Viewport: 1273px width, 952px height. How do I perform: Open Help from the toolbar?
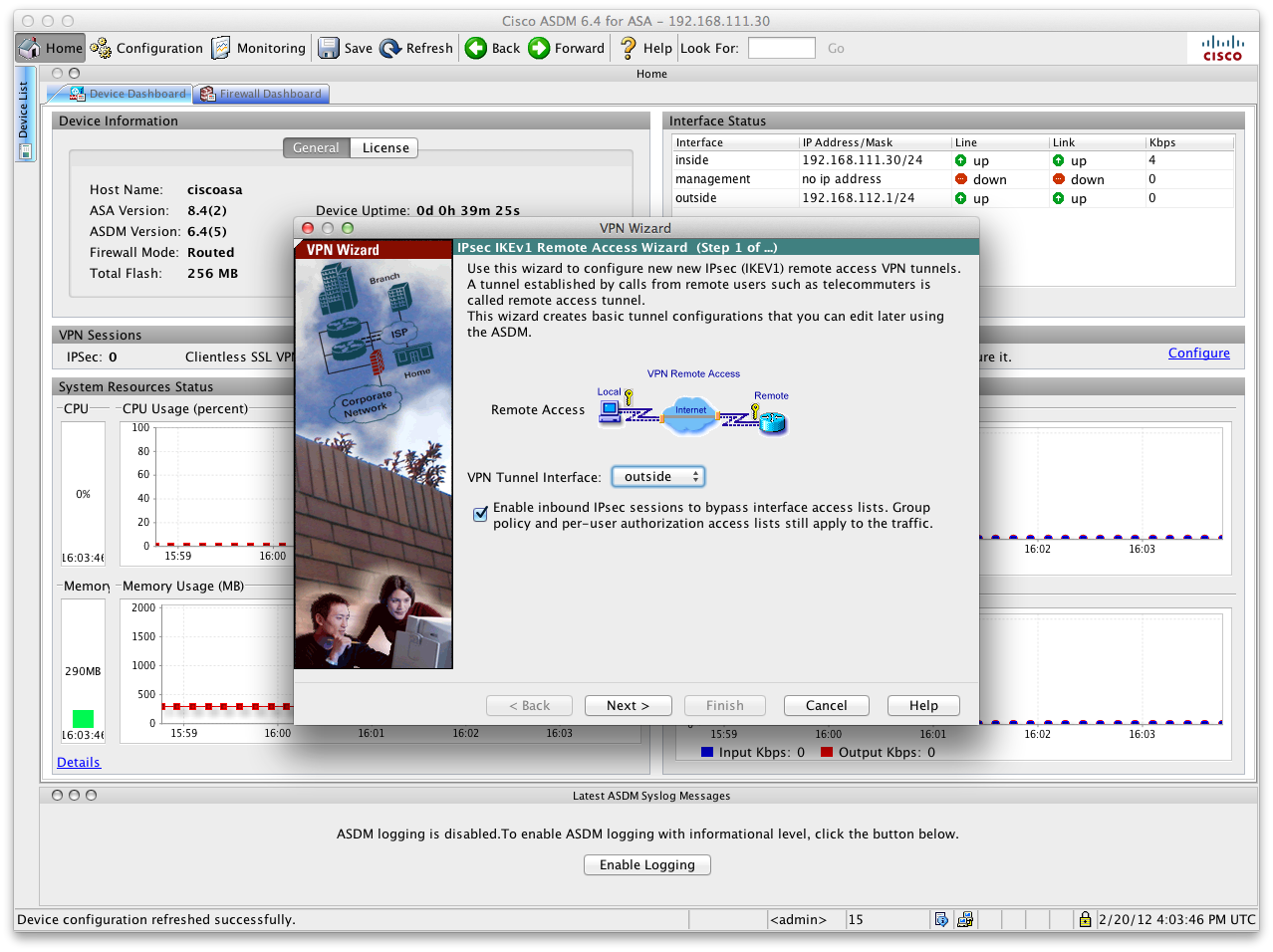pyautogui.click(x=645, y=48)
